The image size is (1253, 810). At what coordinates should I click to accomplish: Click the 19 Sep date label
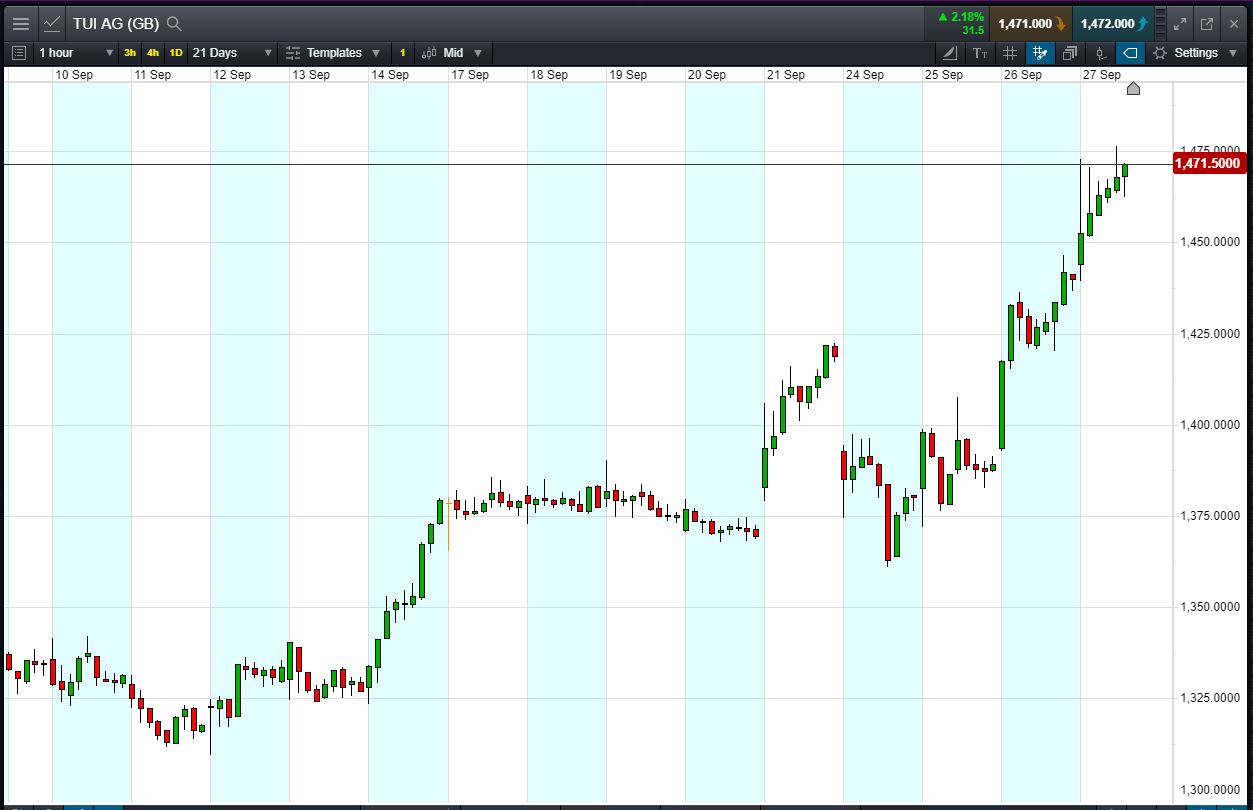(x=628, y=75)
